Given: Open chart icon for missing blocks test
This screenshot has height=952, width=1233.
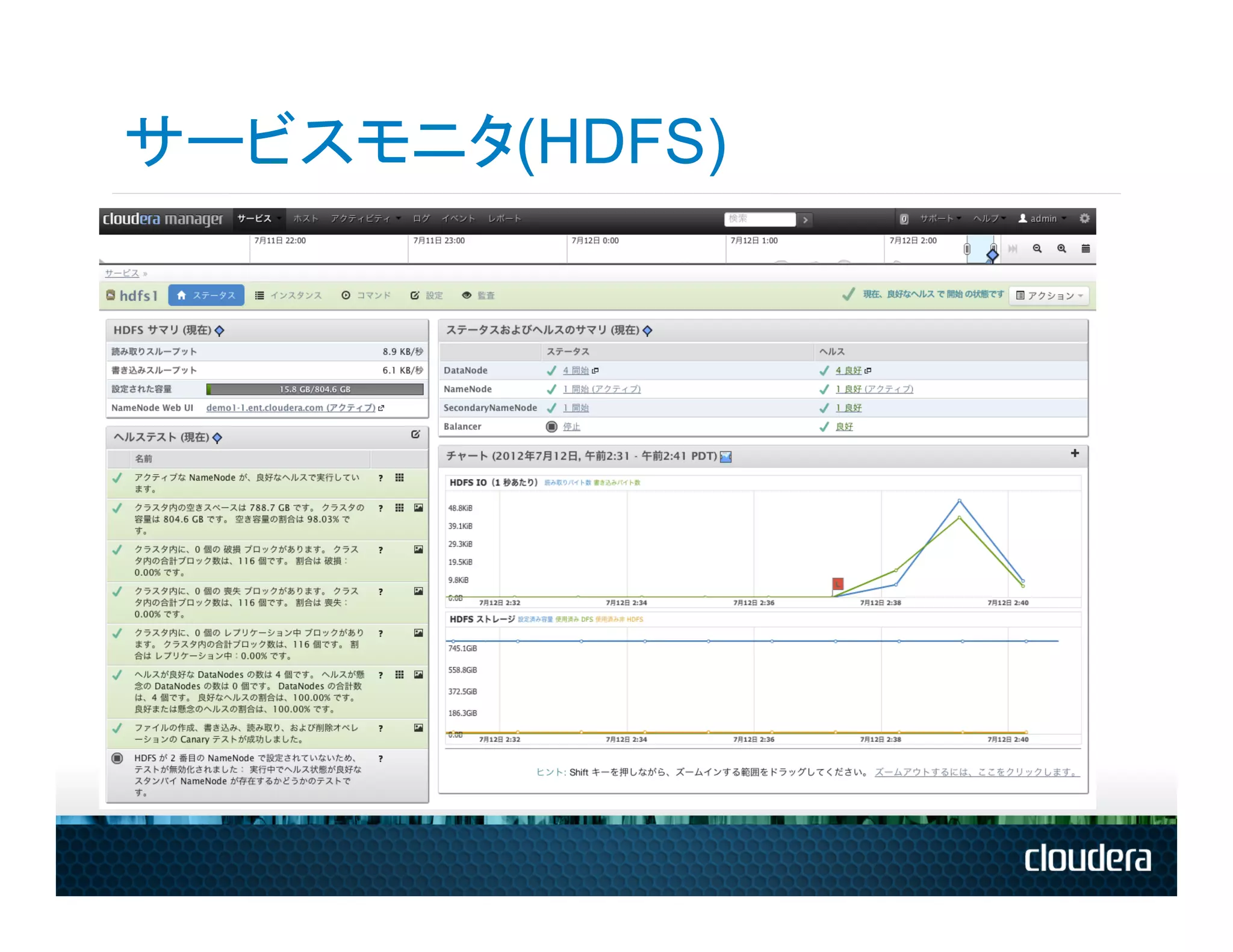Looking at the screenshot, I should pos(418,591).
